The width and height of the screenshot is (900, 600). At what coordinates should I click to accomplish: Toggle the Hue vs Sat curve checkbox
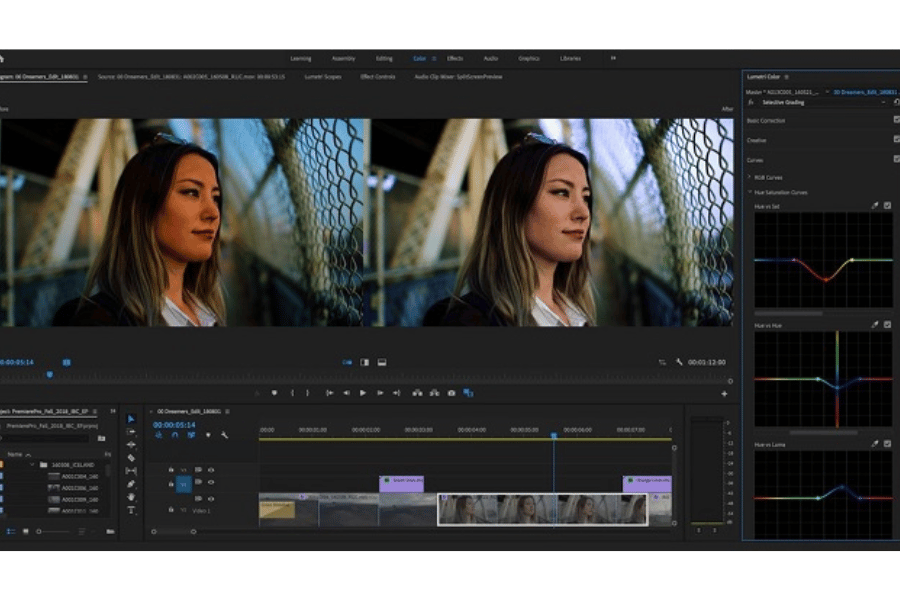(x=887, y=206)
